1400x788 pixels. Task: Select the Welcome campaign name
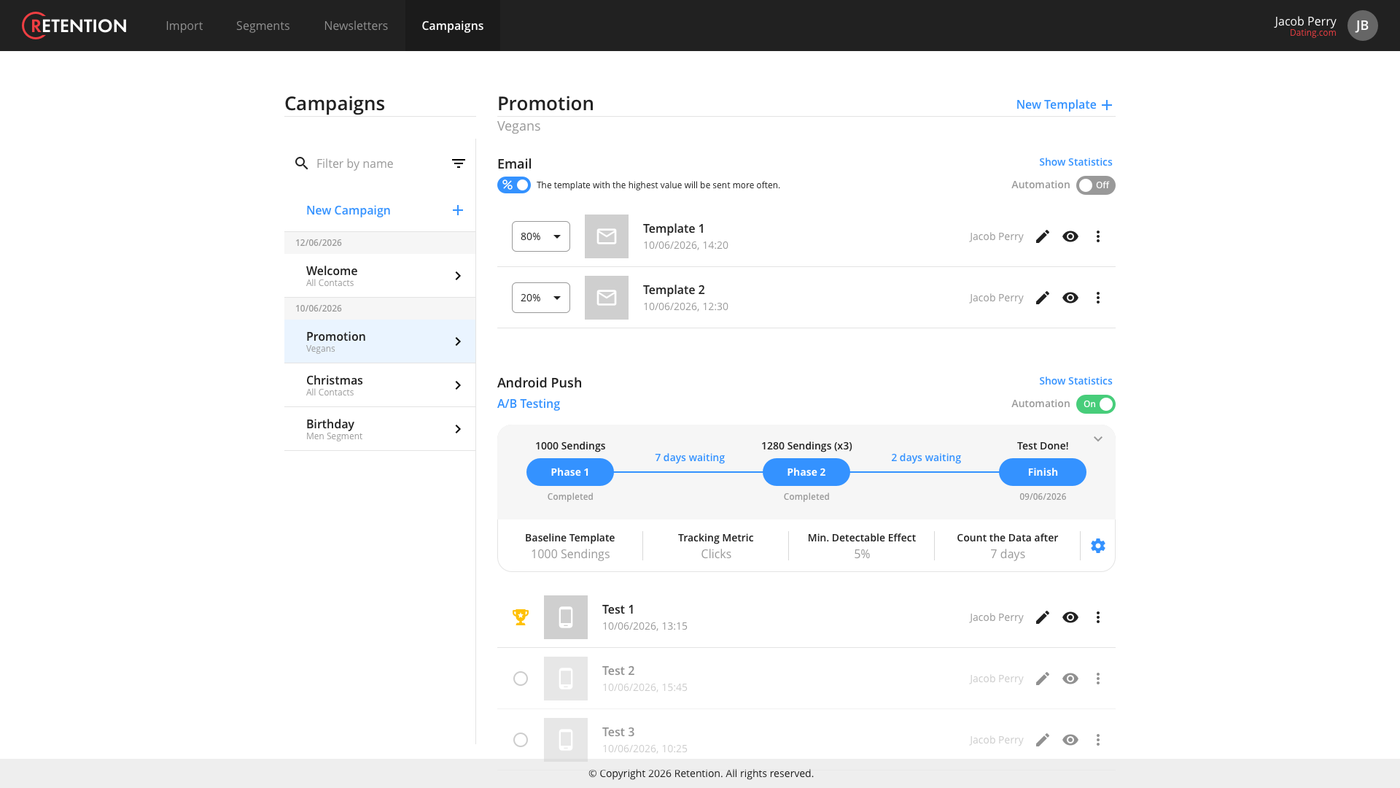coord(332,271)
